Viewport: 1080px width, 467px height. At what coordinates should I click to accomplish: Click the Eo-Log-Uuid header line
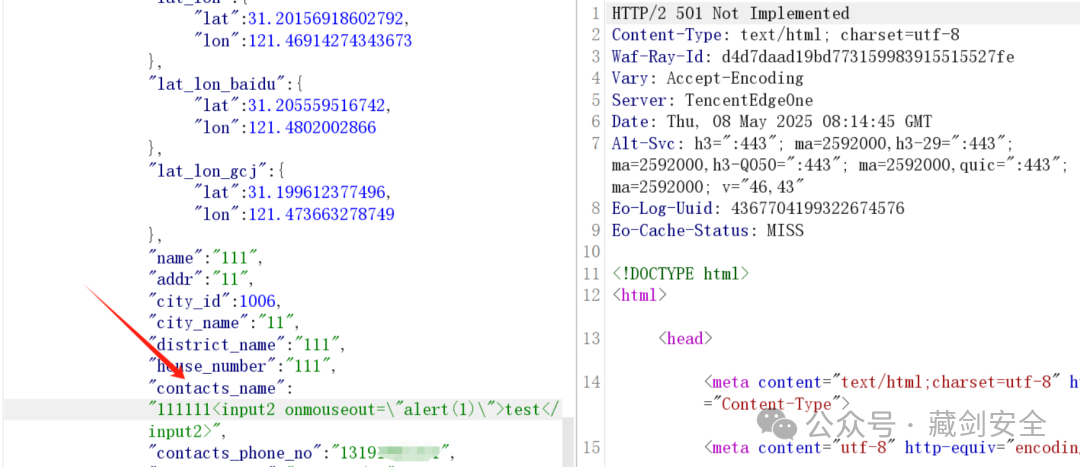(x=758, y=208)
